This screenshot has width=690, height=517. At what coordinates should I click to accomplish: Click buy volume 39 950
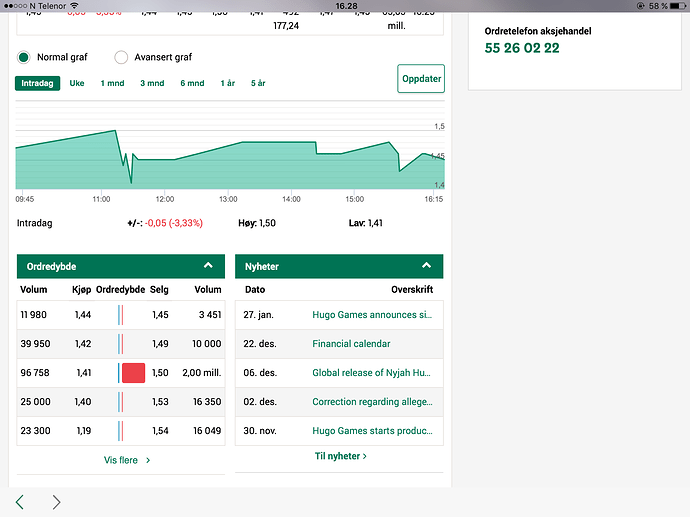pos(35,344)
